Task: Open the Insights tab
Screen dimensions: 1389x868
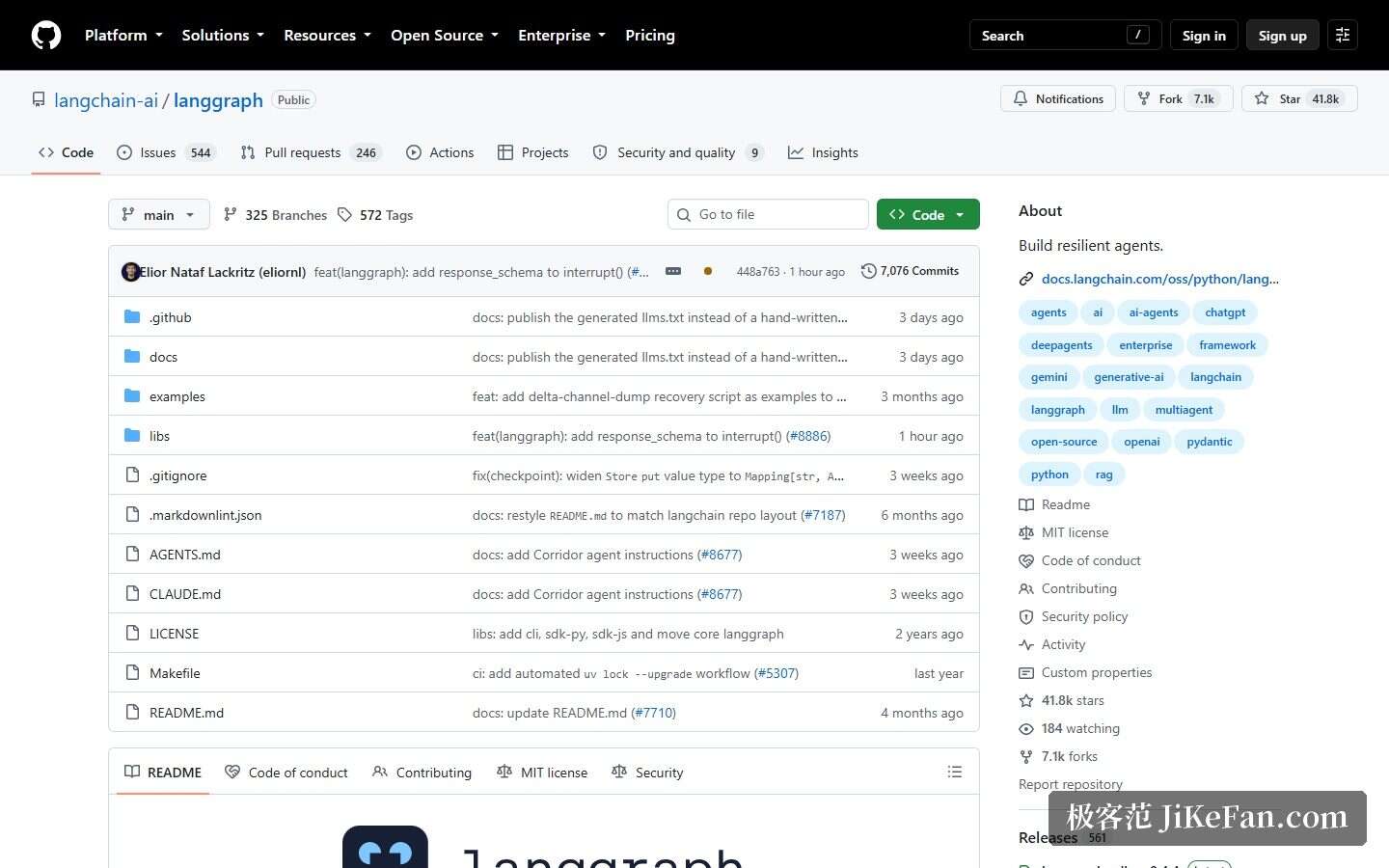Action: pos(823,152)
